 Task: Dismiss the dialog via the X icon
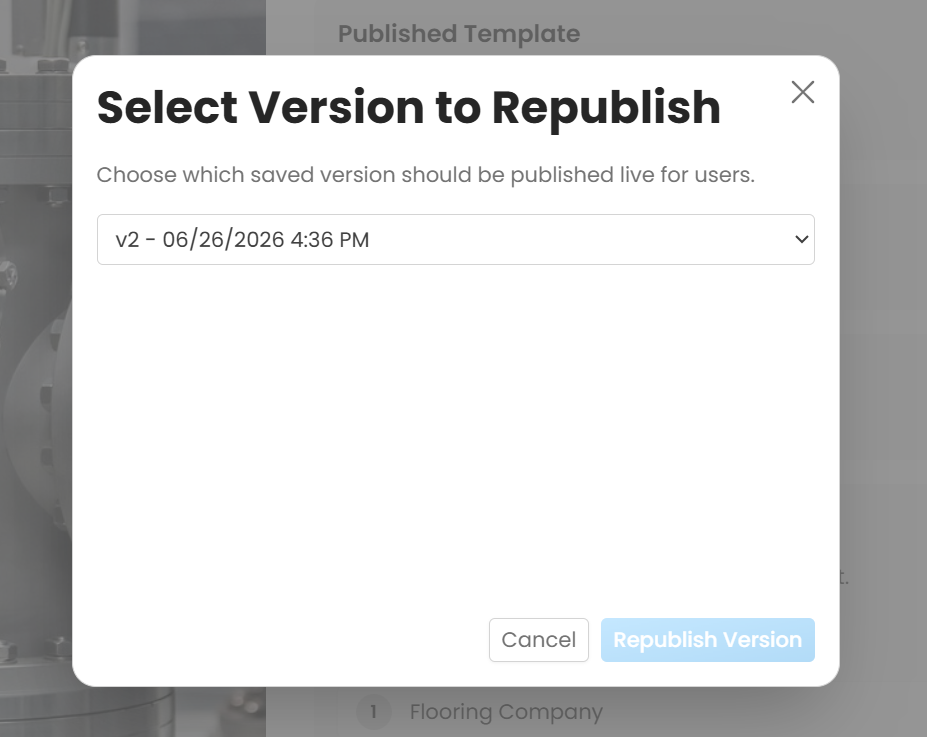tap(802, 92)
